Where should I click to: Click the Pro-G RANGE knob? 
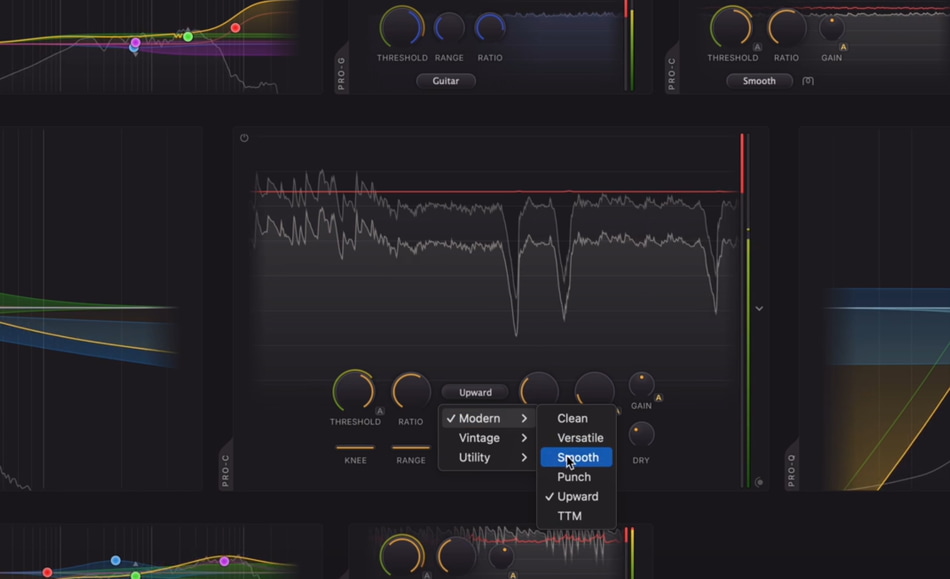tap(449, 28)
